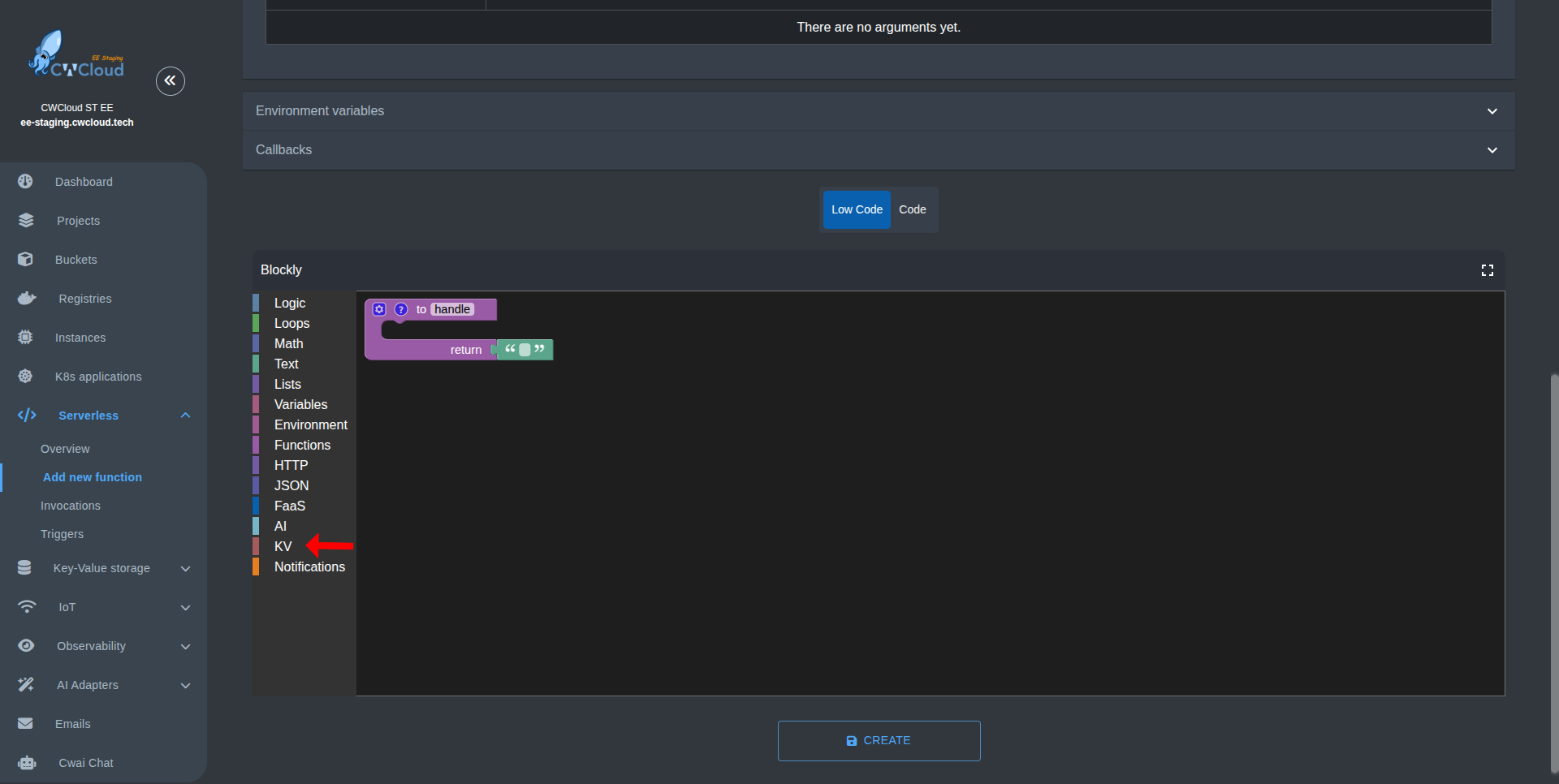
Task: Open Instances from sidebar
Action: (x=80, y=338)
